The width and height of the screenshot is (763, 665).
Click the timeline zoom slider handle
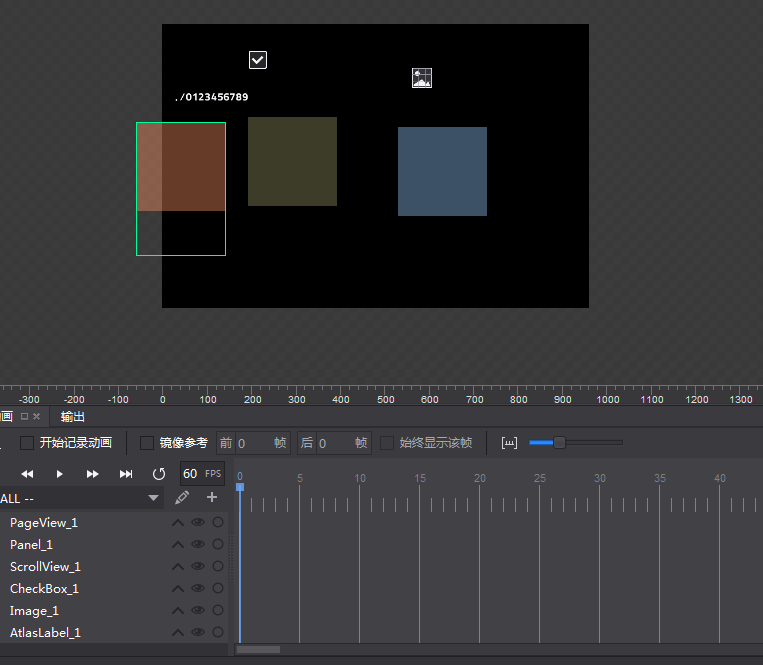point(559,443)
